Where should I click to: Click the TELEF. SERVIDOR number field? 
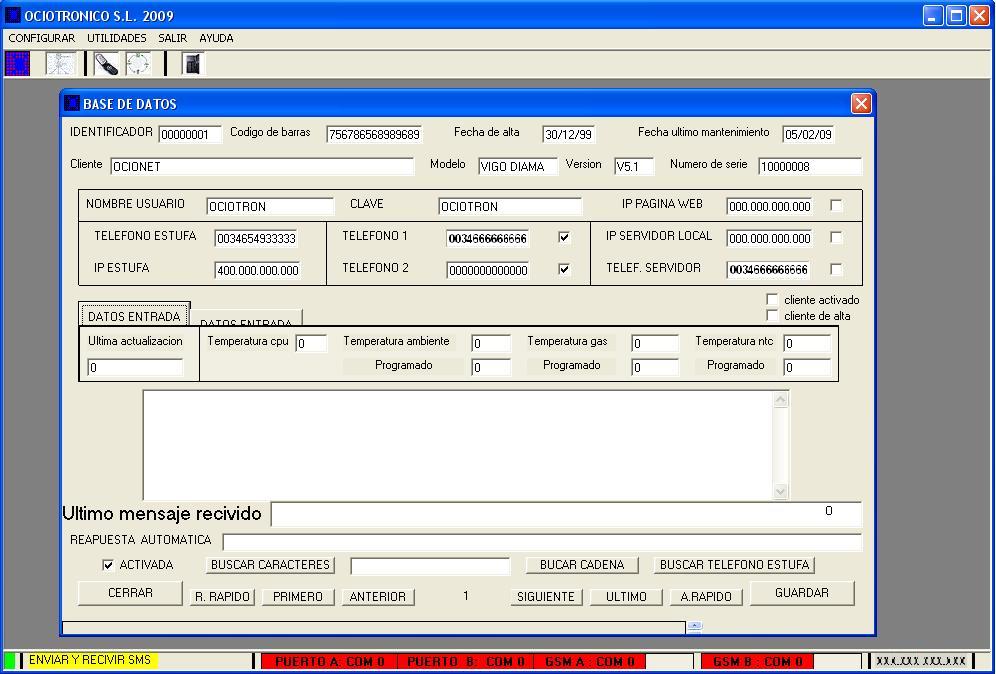point(769,269)
